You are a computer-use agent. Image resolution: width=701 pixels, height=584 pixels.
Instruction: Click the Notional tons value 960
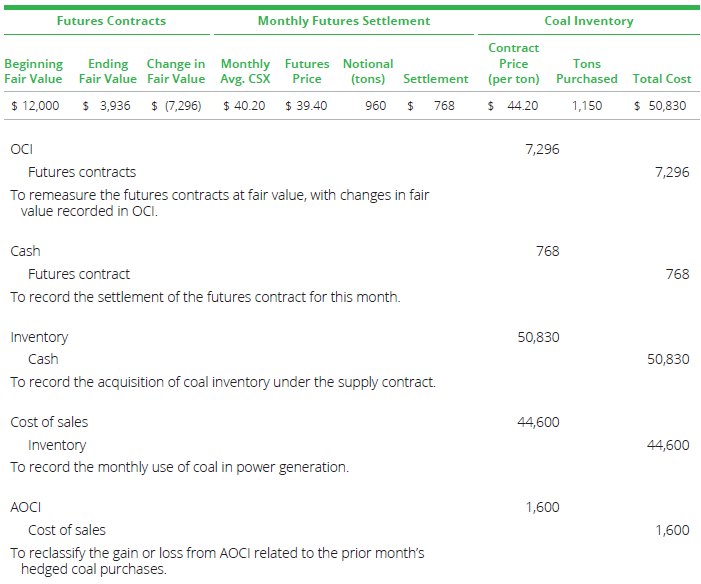[375, 105]
